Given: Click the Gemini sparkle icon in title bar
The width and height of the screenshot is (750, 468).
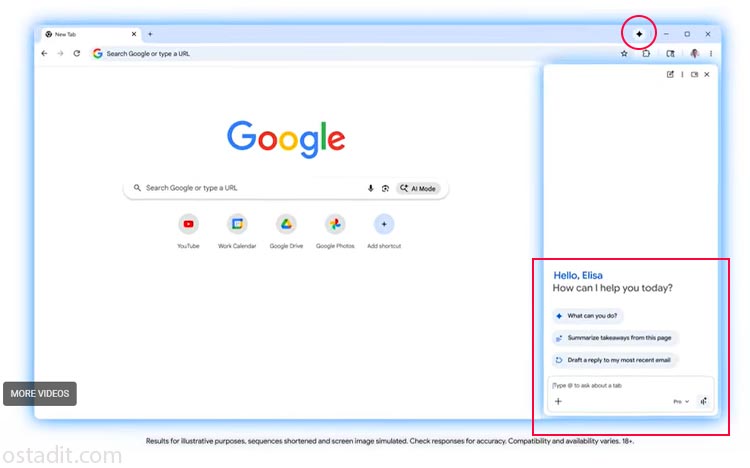Looking at the screenshot, I should coord(639,33).
